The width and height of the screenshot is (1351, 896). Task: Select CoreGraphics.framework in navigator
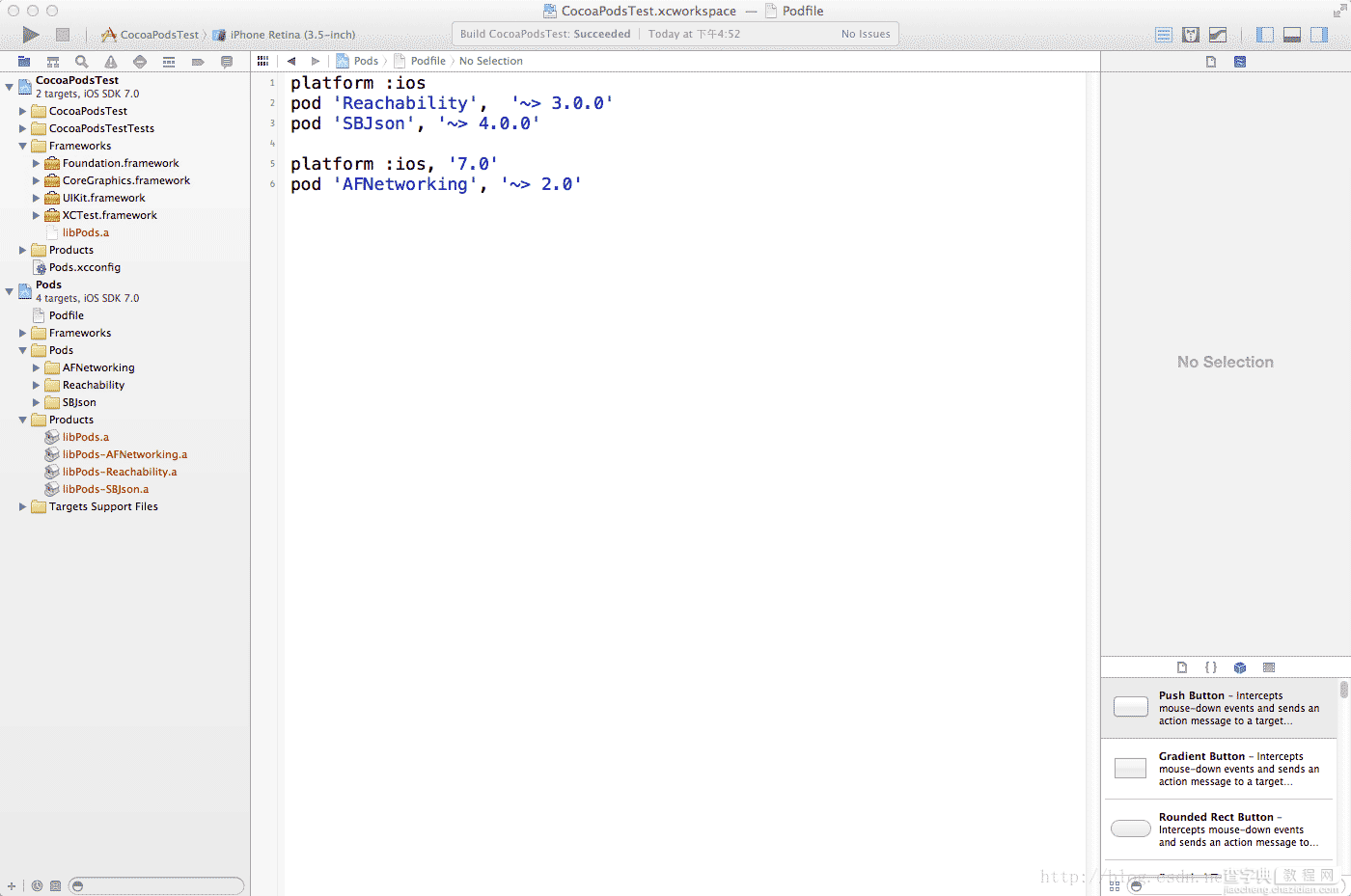(125, 180)
